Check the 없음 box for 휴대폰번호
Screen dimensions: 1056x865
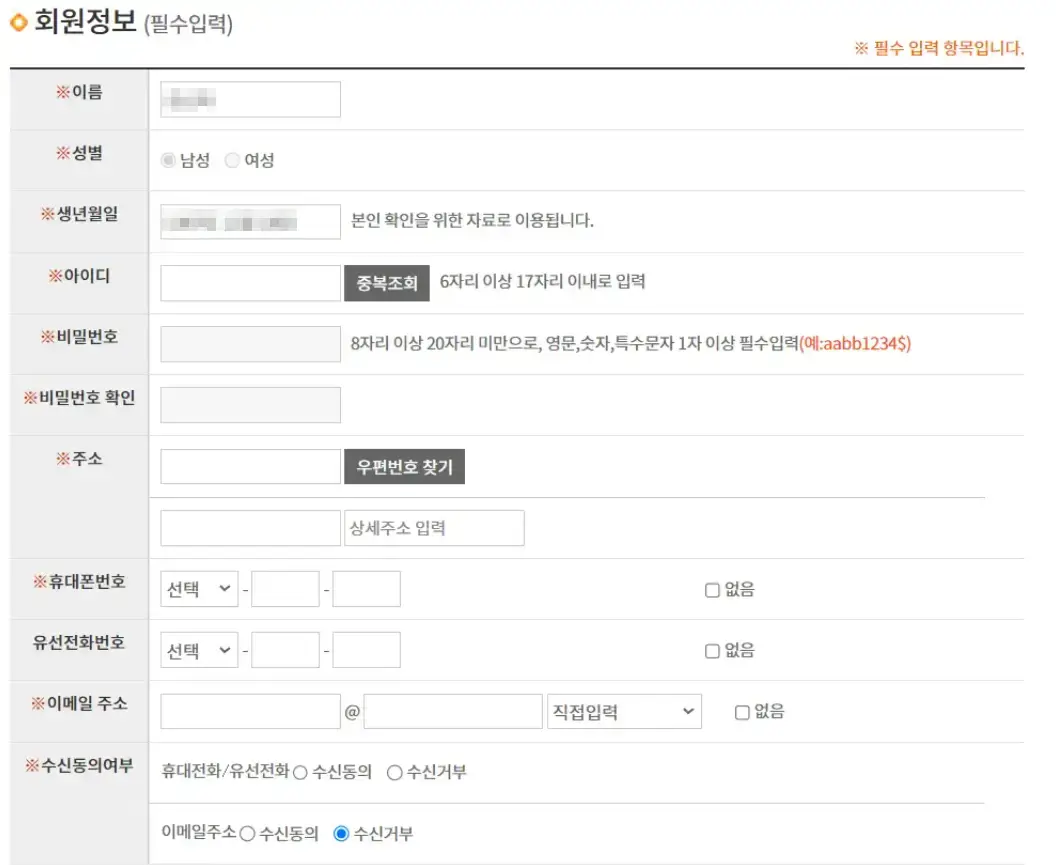point(713,589)
